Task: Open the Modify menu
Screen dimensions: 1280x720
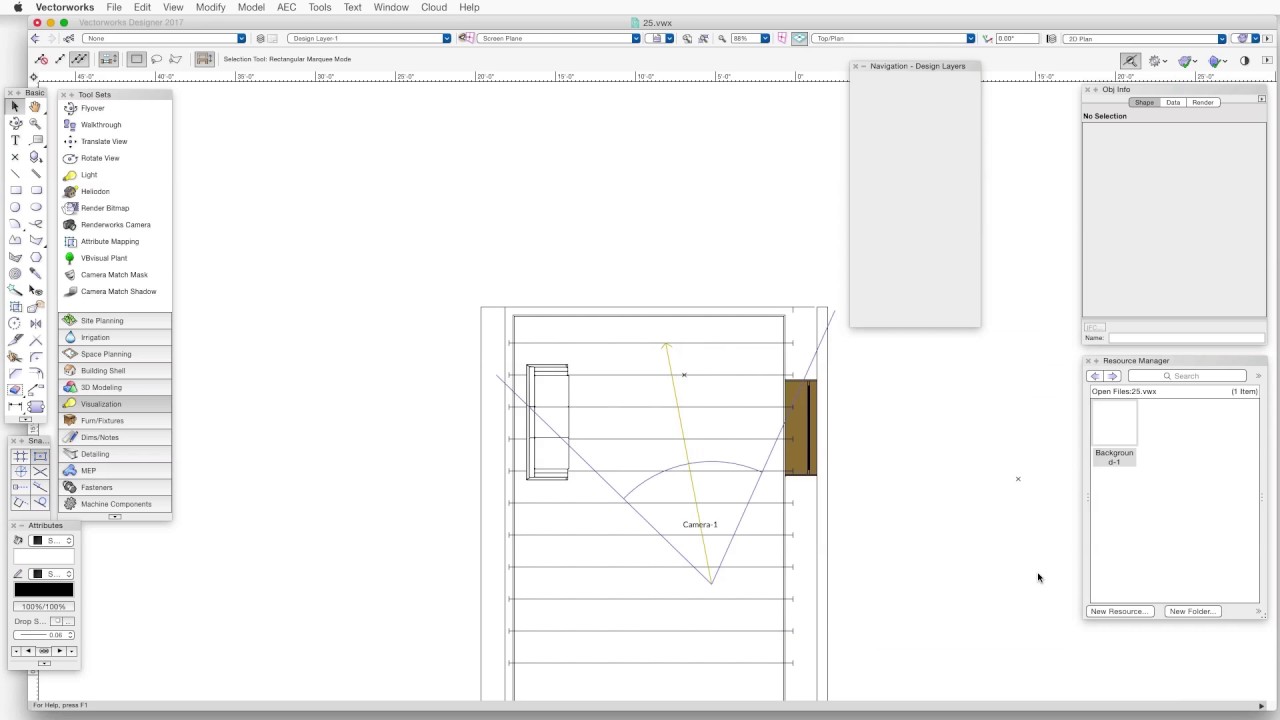Action: click(x=210, y=7)
